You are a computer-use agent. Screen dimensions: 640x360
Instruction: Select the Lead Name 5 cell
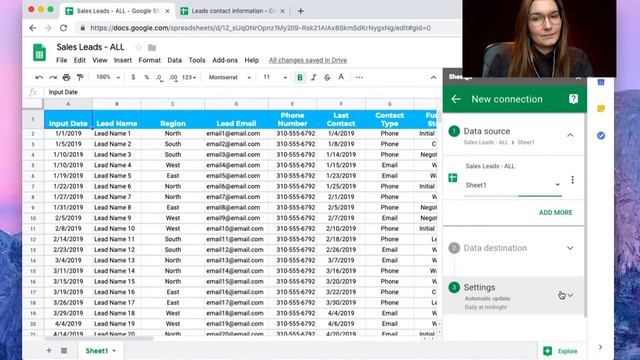(117, 176)
